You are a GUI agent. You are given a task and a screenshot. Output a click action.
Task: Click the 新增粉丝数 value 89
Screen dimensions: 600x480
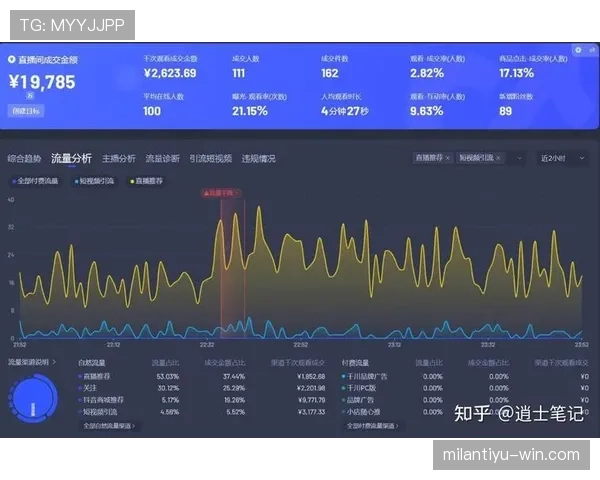coord(505,111)
